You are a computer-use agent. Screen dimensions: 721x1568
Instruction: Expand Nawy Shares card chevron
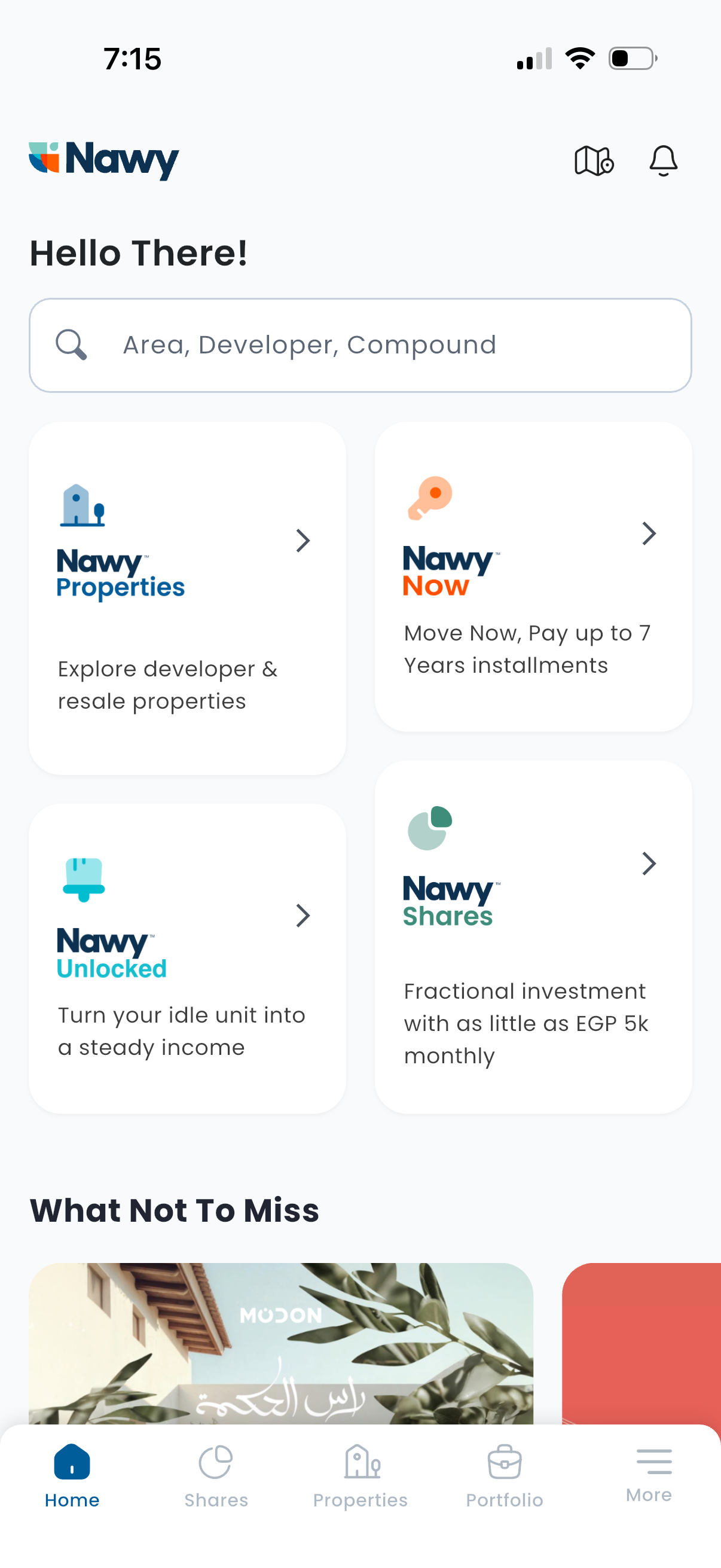649,864
